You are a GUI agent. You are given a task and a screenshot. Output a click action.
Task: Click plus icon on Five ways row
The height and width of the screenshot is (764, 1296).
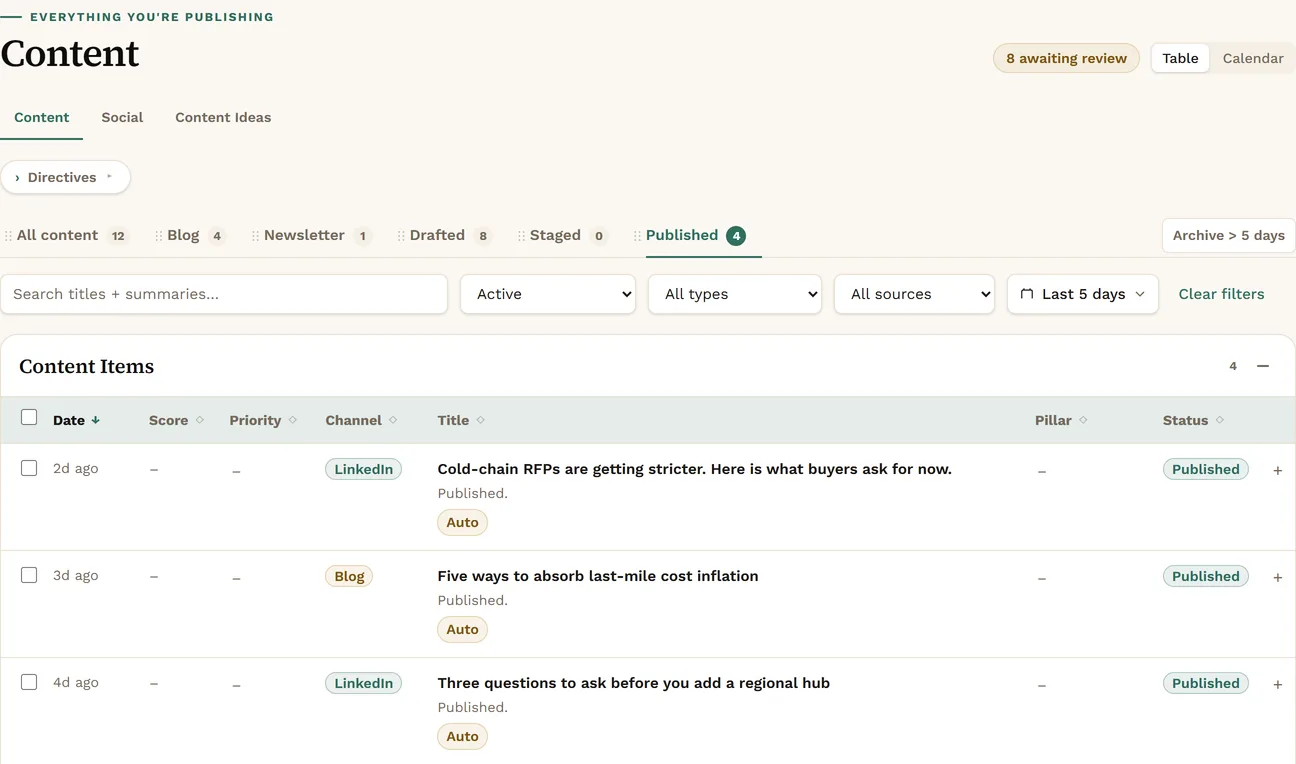[x=1278, y=577]
